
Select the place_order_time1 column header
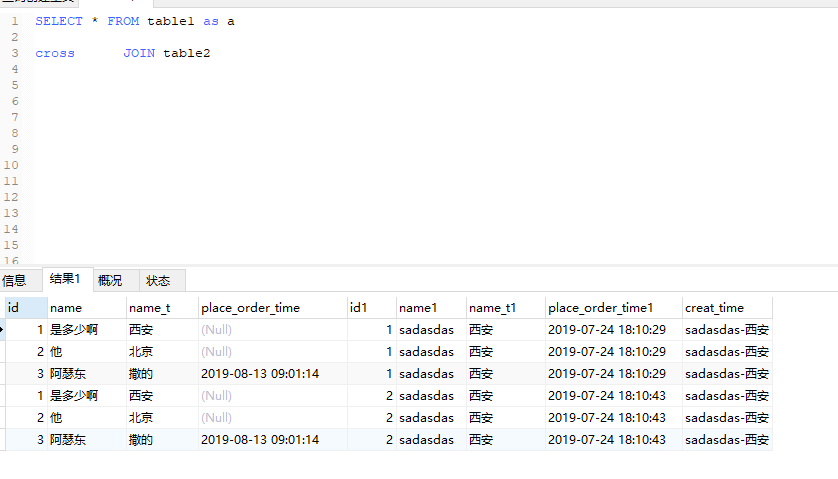tap(612, 307)
